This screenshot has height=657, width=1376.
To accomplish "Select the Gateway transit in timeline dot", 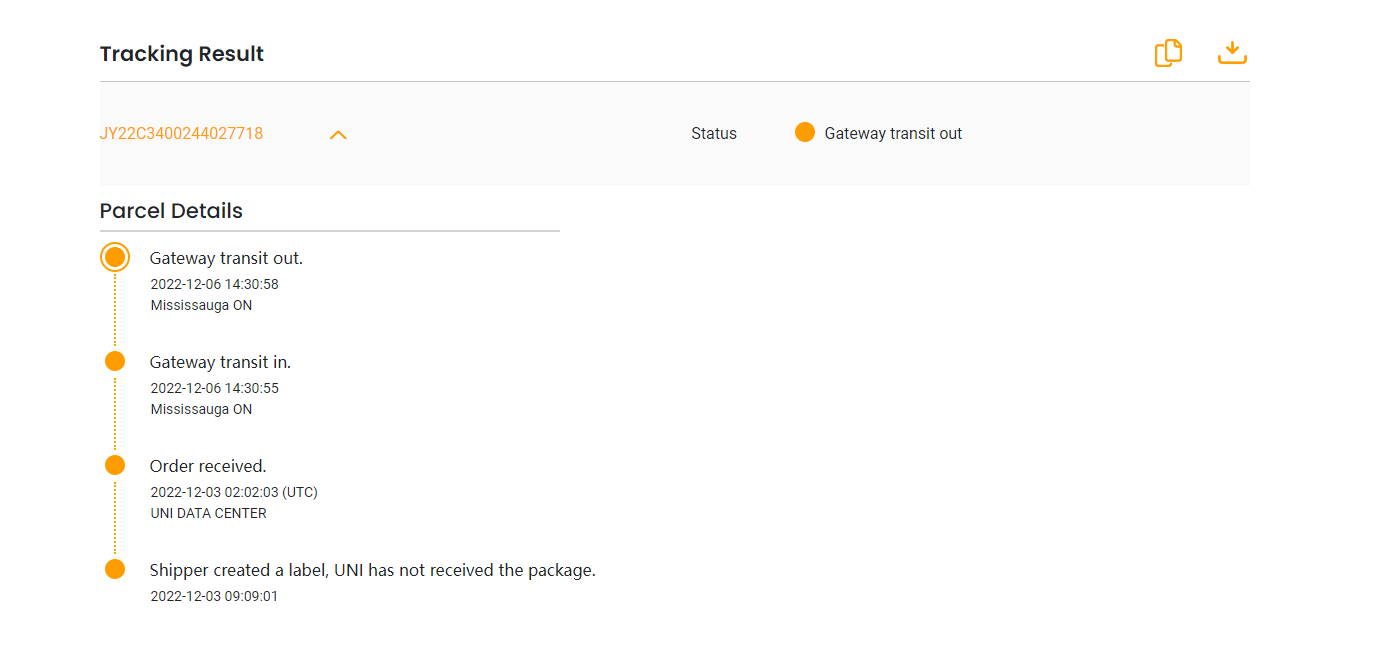I will 115,361.
